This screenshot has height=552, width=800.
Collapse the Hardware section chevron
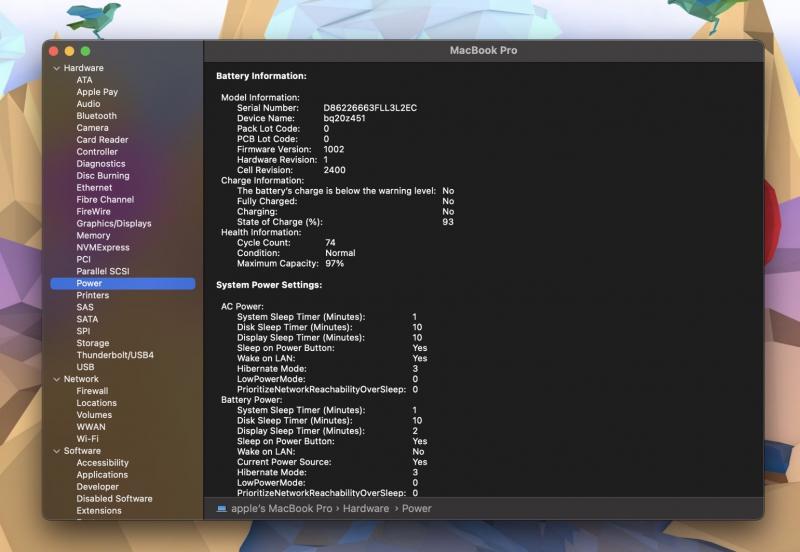[x=57, y=68]
